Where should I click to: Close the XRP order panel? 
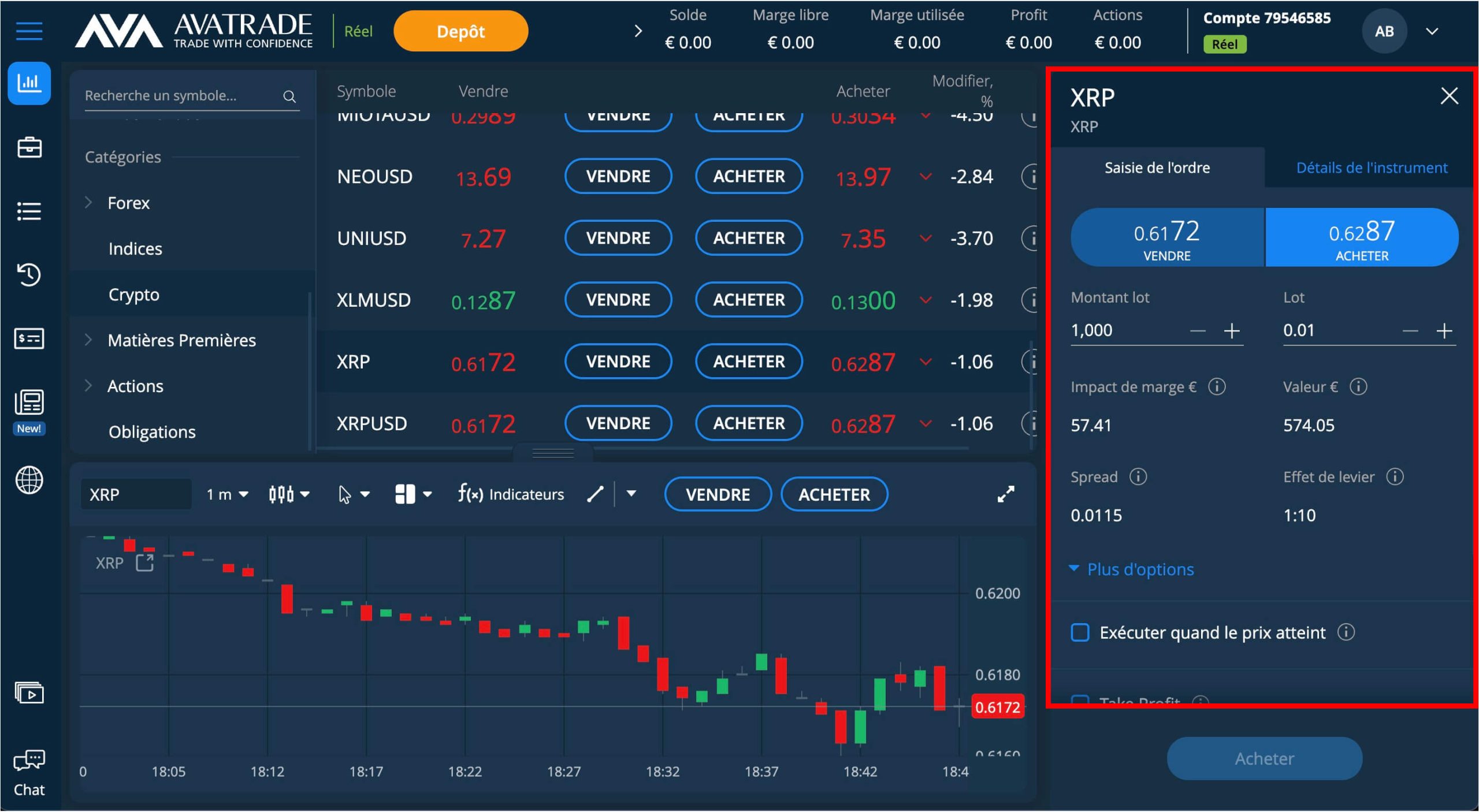point(1449,96)
